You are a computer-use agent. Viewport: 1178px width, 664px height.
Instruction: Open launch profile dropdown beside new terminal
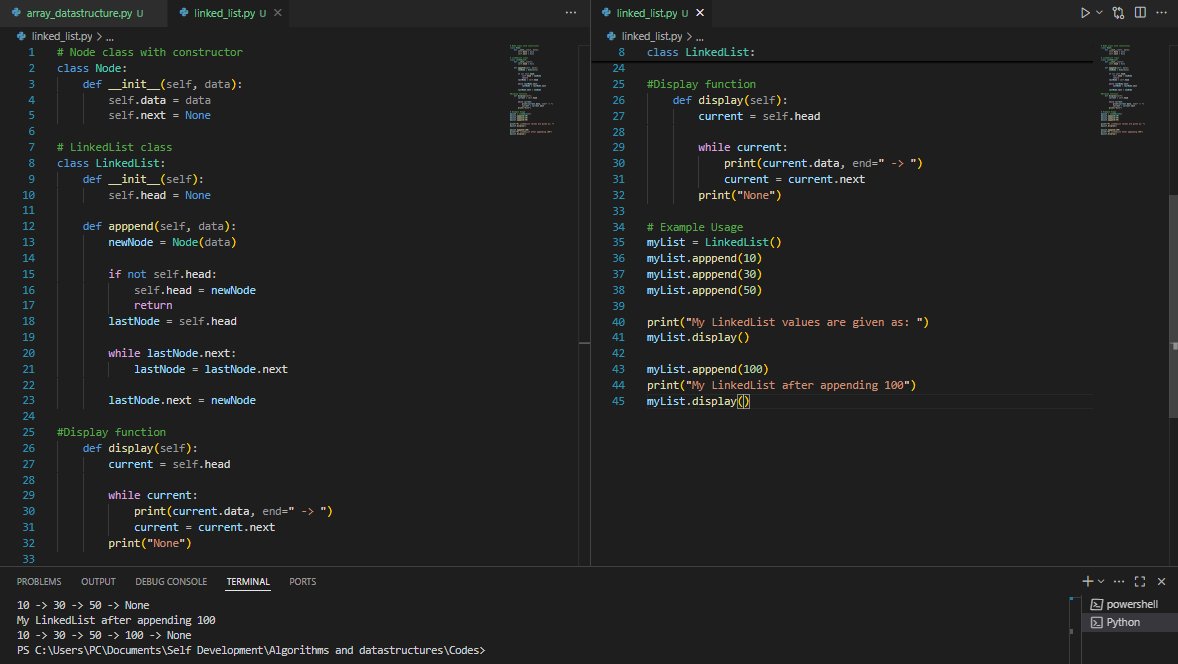[x=1101, y=581]
